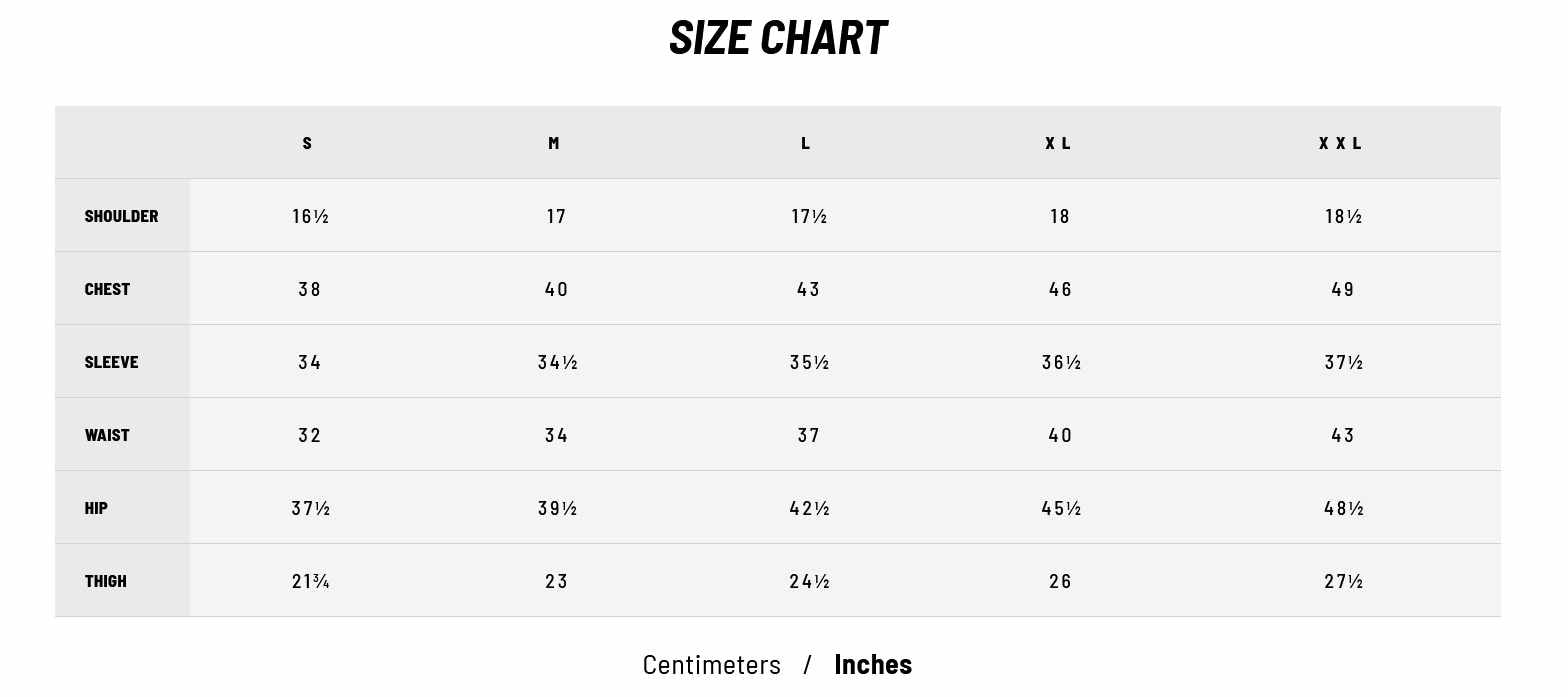Click the SLEEVE row label
The height and width of the screenshot is (697, 1568).
click(x=111, y=362)
